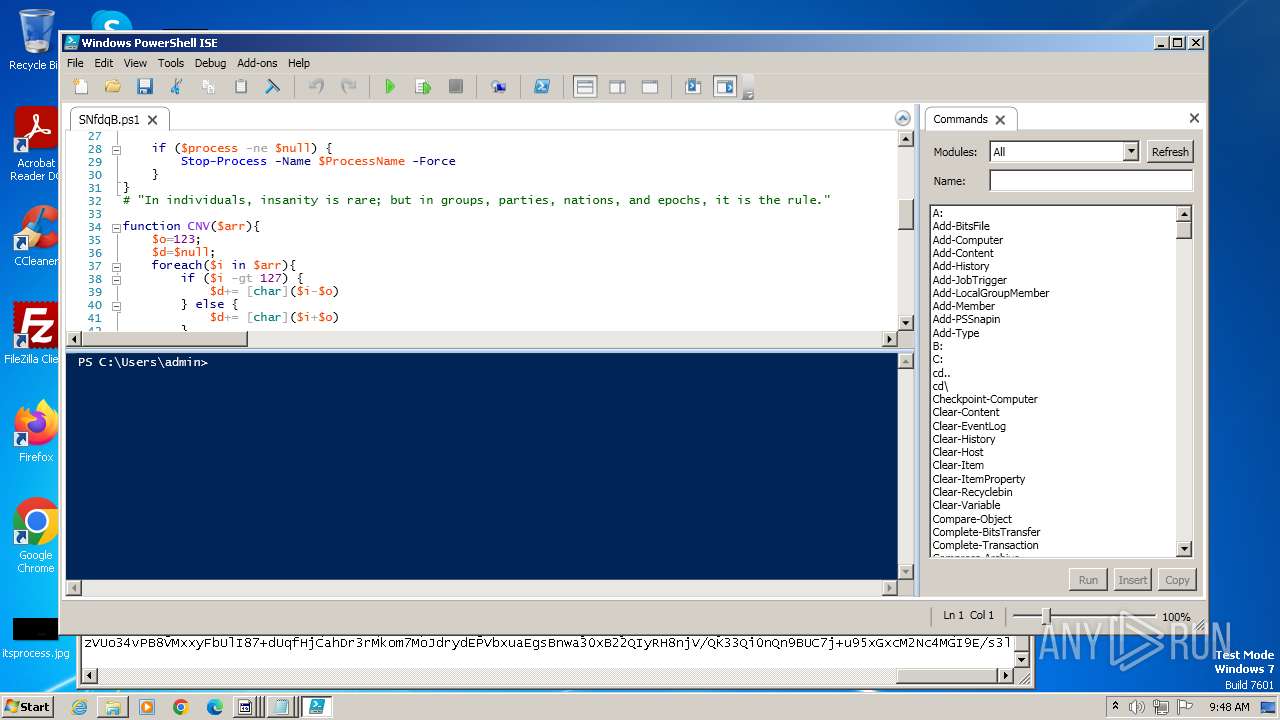
Task: Show script pane maximized layout
Action: coord(649,87)
